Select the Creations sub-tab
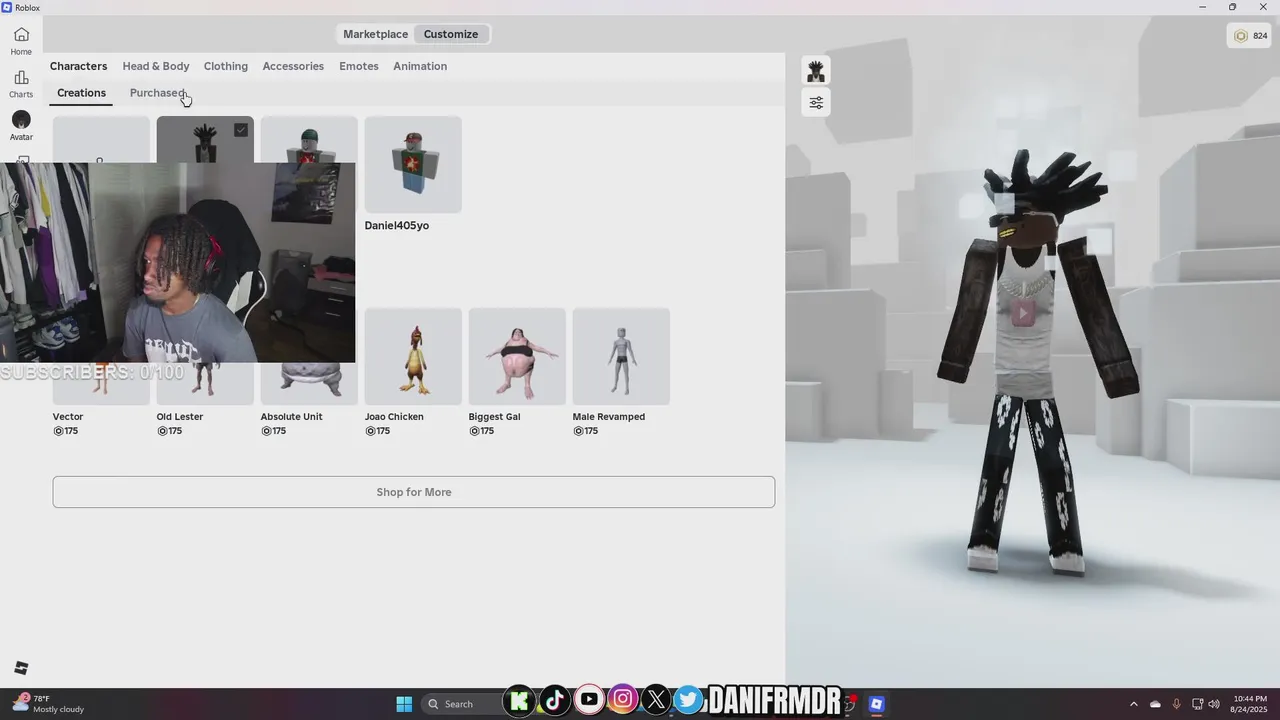The width and height of the screenshot is (1280, 720). (x=81, y=93)
